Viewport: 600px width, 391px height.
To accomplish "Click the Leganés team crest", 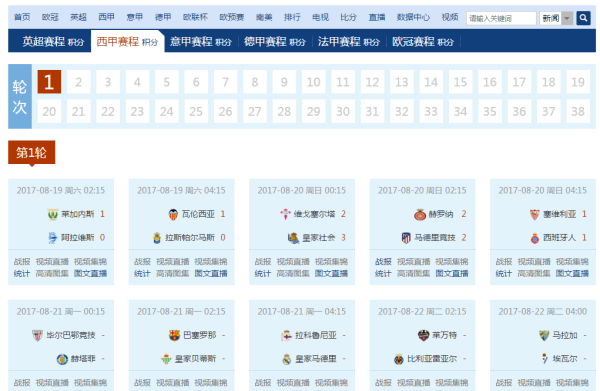I will [x=52, y=214].
